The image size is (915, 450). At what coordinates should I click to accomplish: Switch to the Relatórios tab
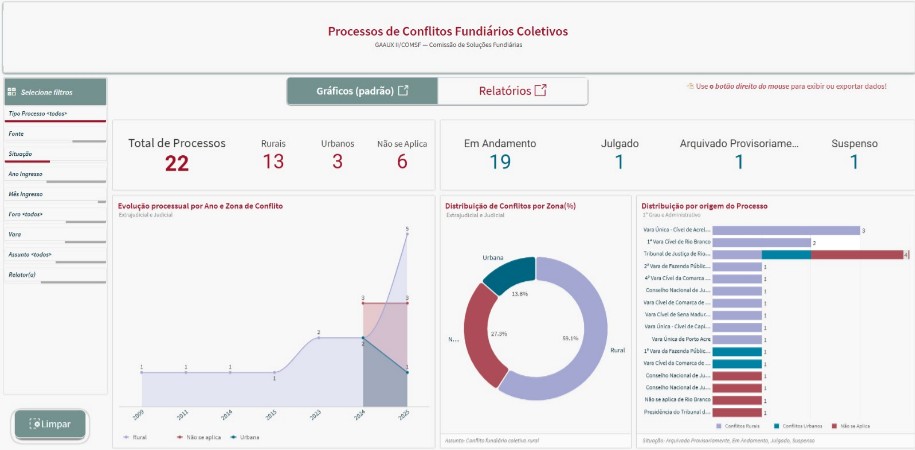point(513,91)
